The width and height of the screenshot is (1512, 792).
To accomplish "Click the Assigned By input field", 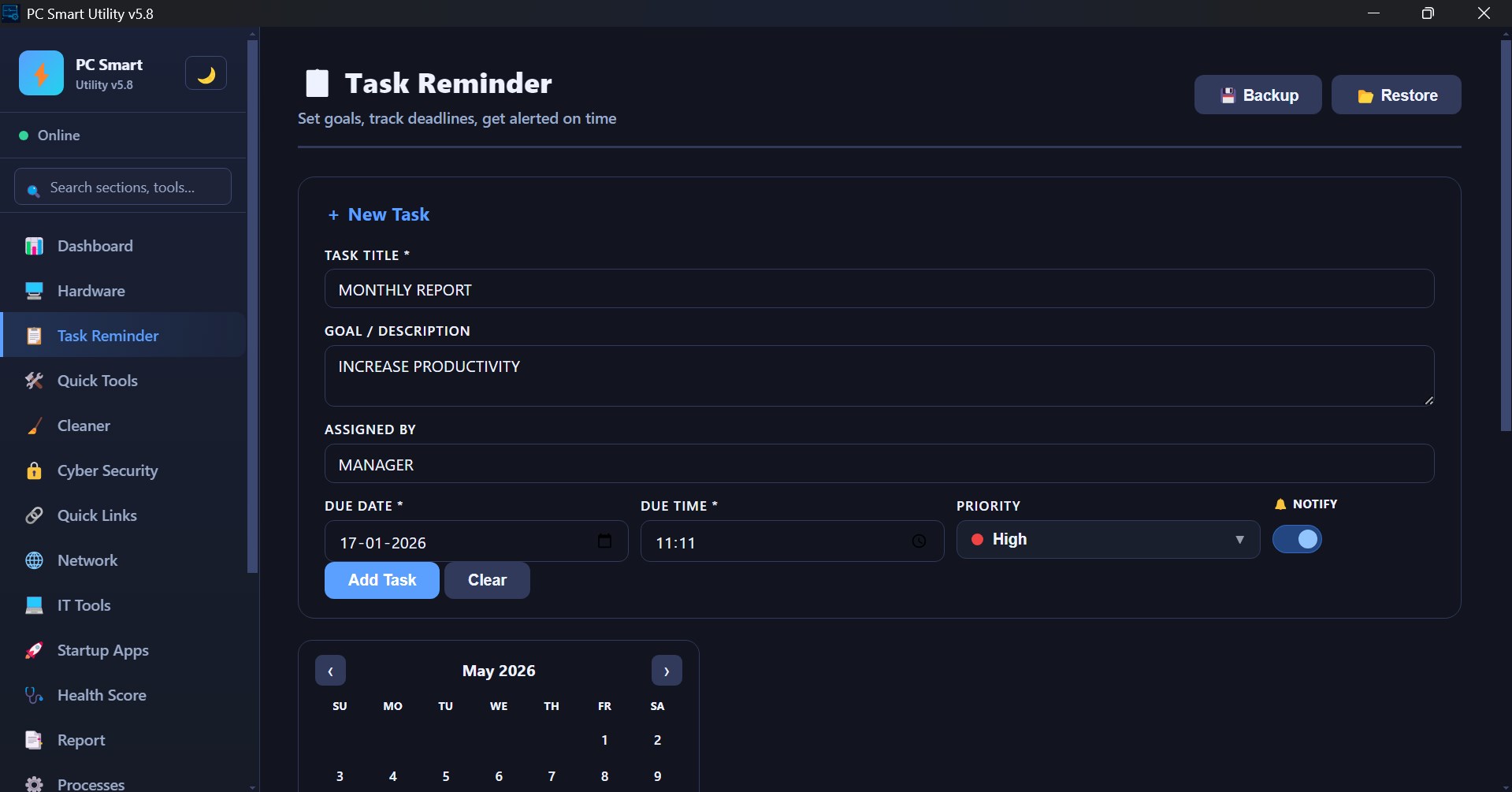I will point(879,464).
